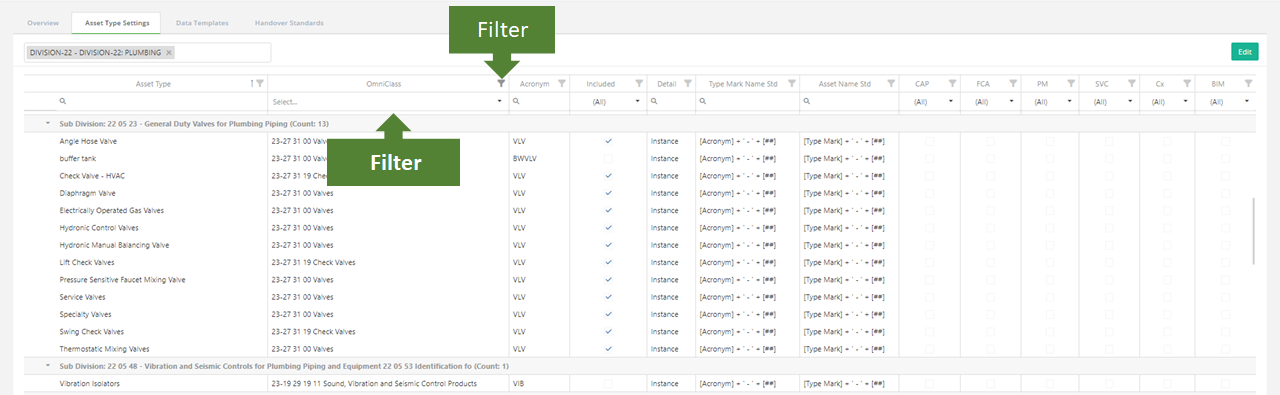Click the Vibration Isolators asset type
The image size is (1280, 395).
tap(90, 384)
